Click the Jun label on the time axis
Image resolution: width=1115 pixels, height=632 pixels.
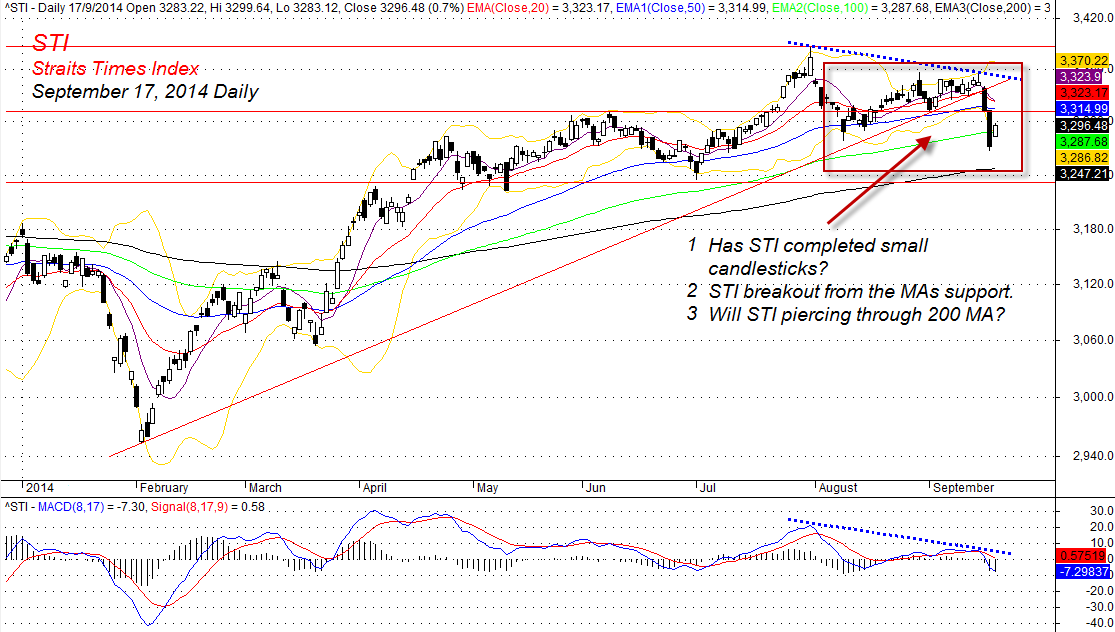tap(596, 488)
